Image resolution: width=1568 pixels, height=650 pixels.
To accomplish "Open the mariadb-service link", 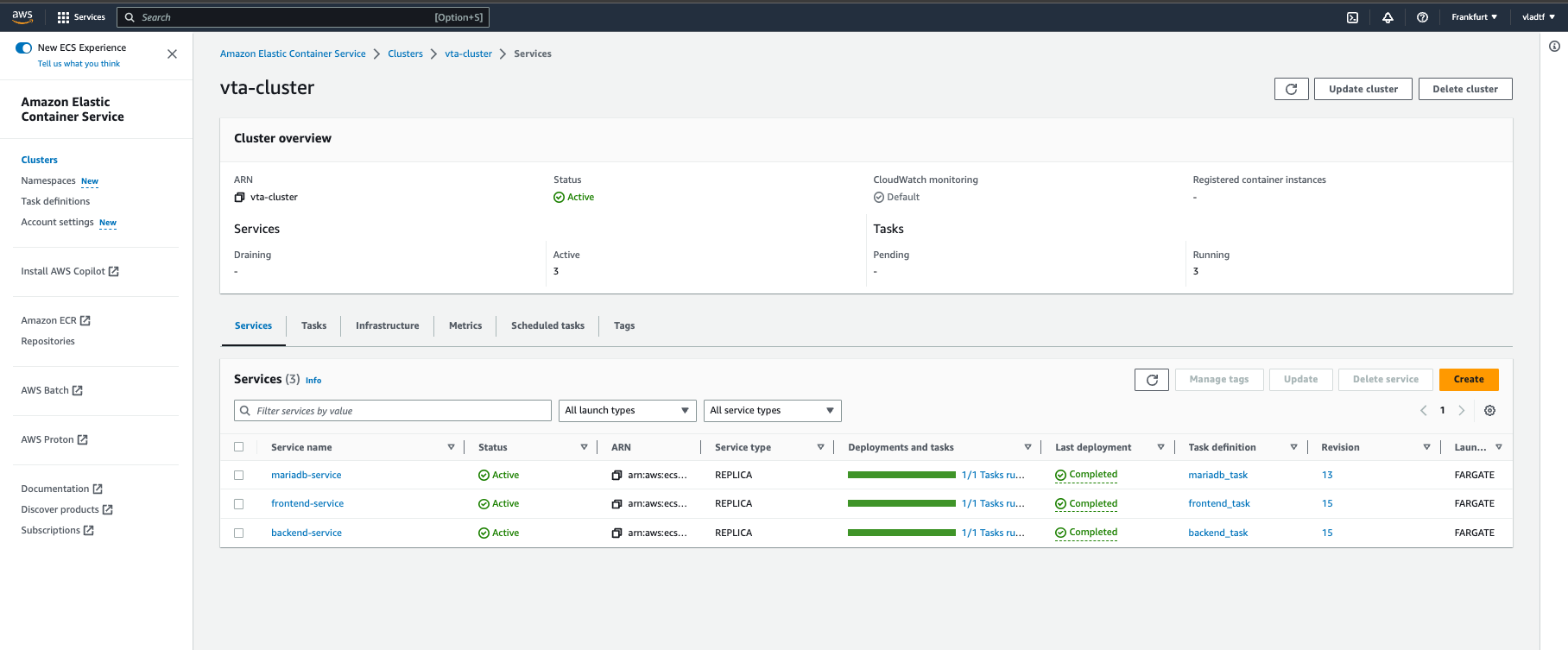I will pos(307,476).
